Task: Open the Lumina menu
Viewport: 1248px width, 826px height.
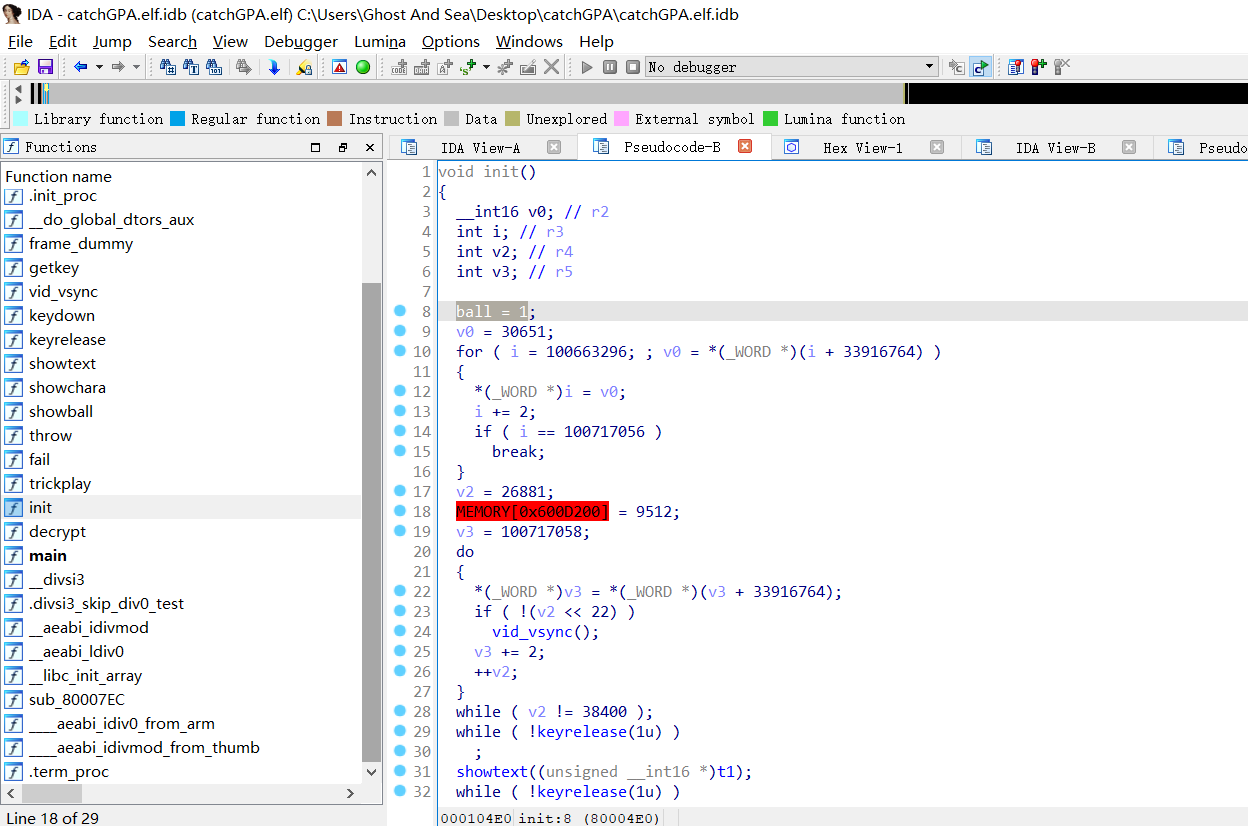Action: (x=379, y=41)
